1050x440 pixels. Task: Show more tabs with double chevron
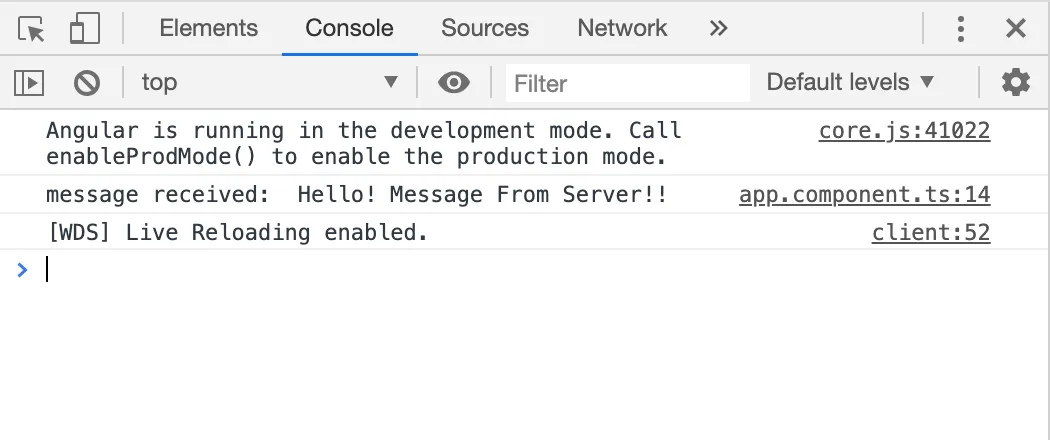click(x=718, y=29)
